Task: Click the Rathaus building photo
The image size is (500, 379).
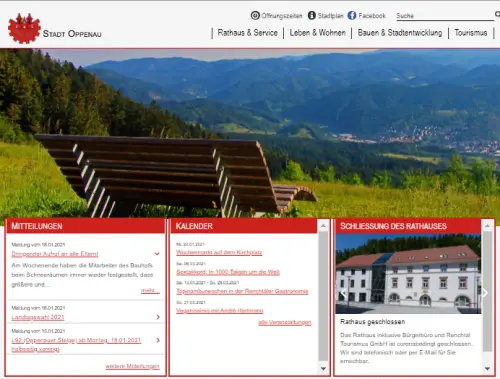Action: point(408,274)
